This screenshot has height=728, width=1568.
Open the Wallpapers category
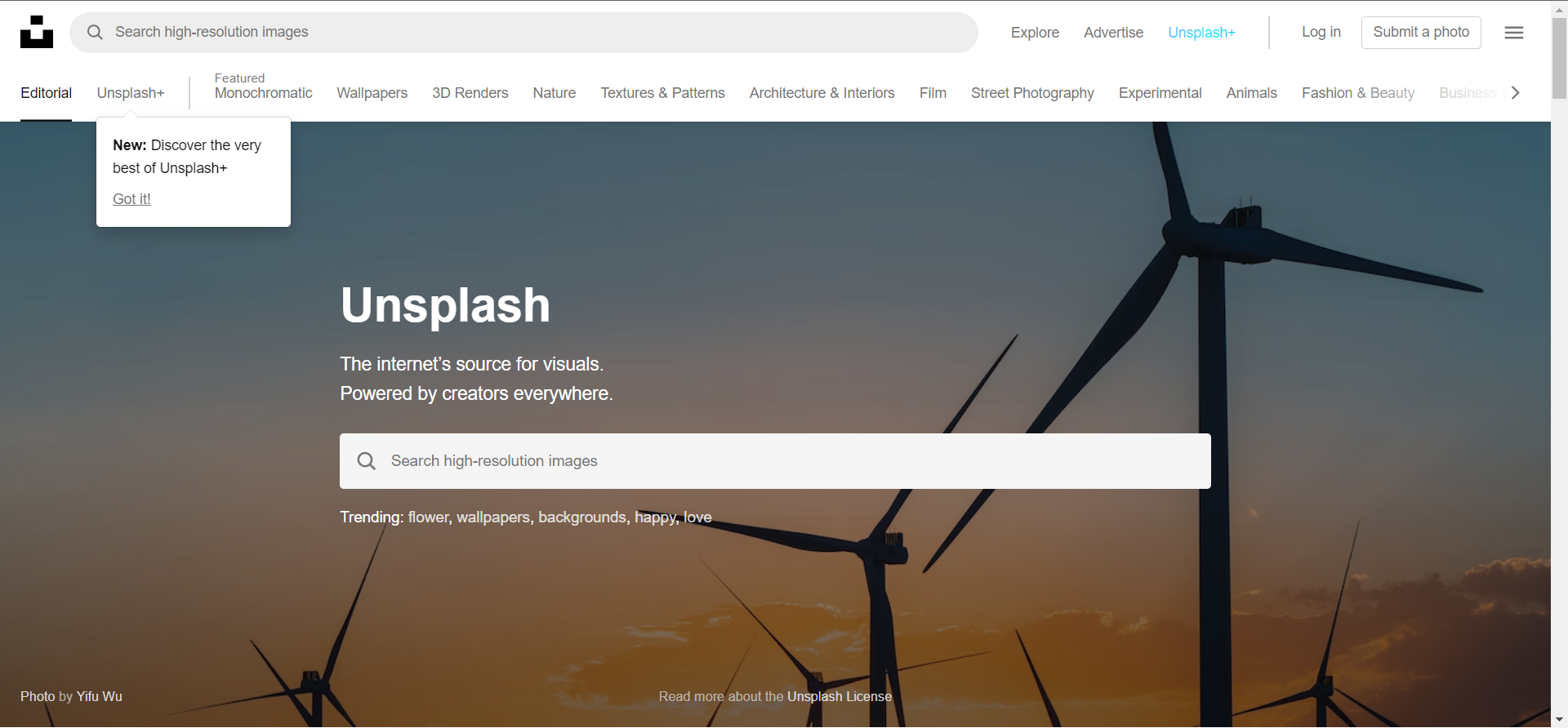[372, 93]
